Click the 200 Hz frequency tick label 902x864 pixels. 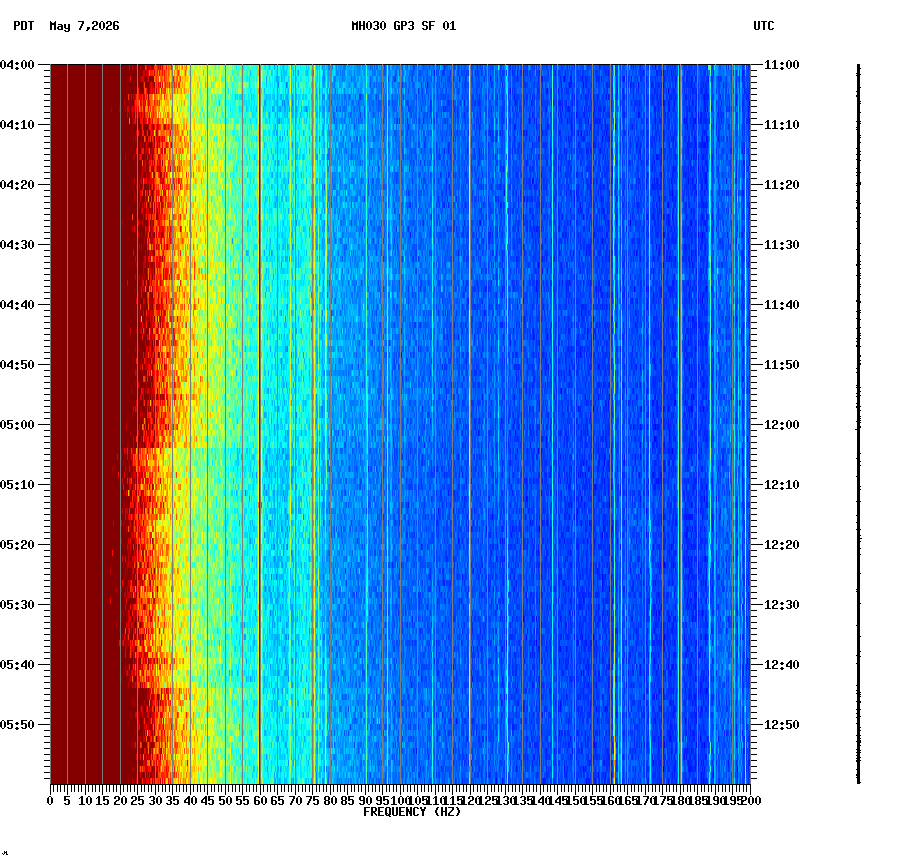751,801
